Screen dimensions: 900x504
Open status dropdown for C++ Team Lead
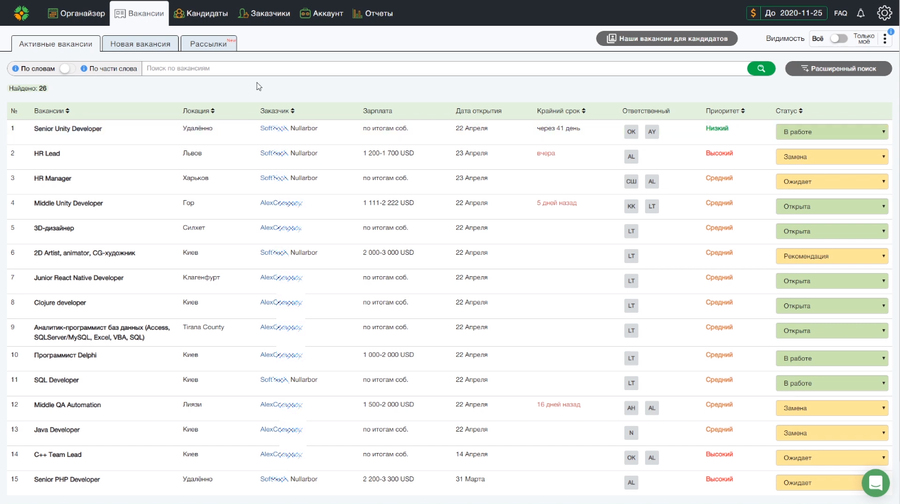832,458
